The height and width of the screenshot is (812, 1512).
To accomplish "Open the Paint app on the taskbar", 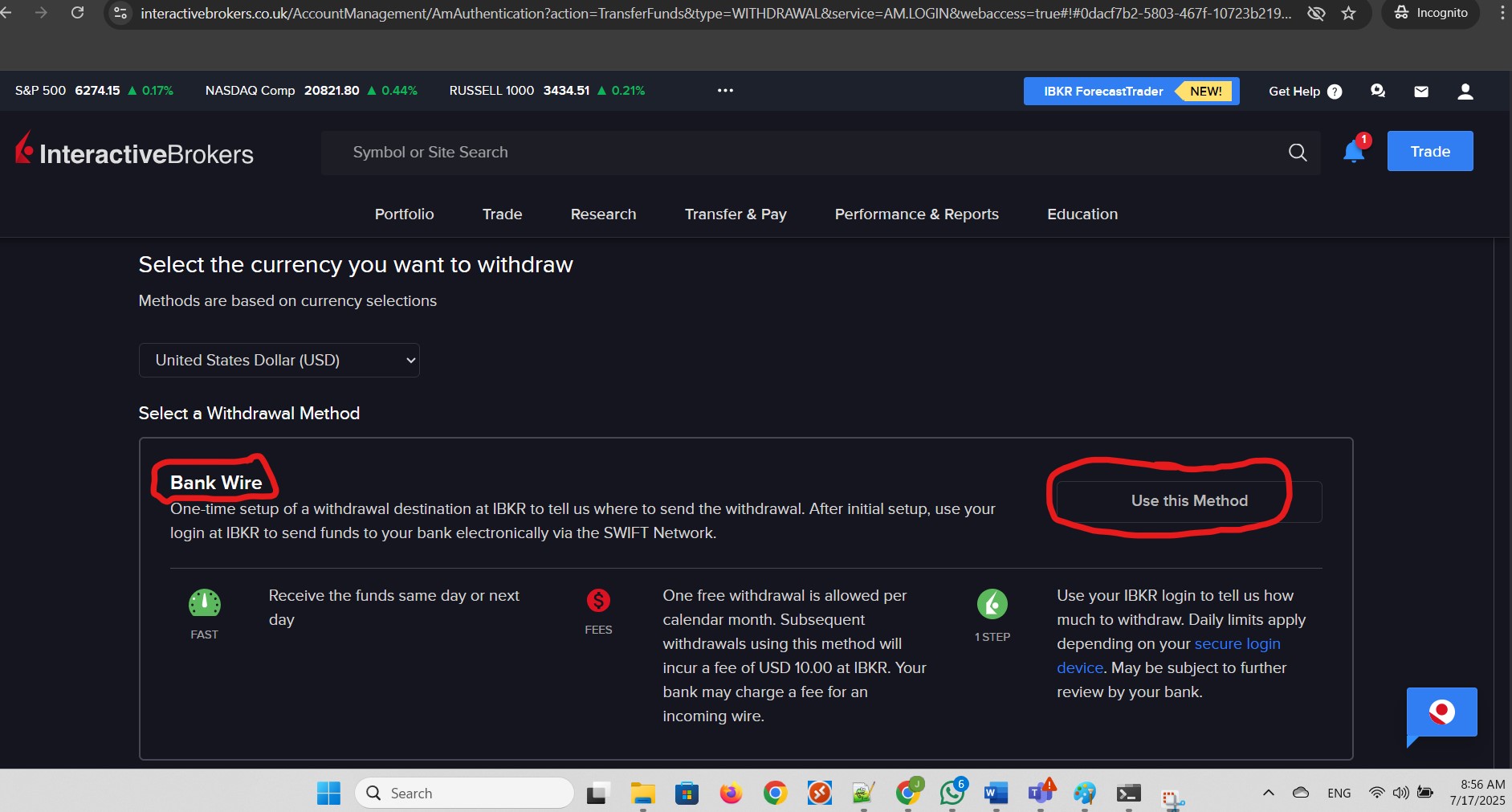I will coord(1084,794).
